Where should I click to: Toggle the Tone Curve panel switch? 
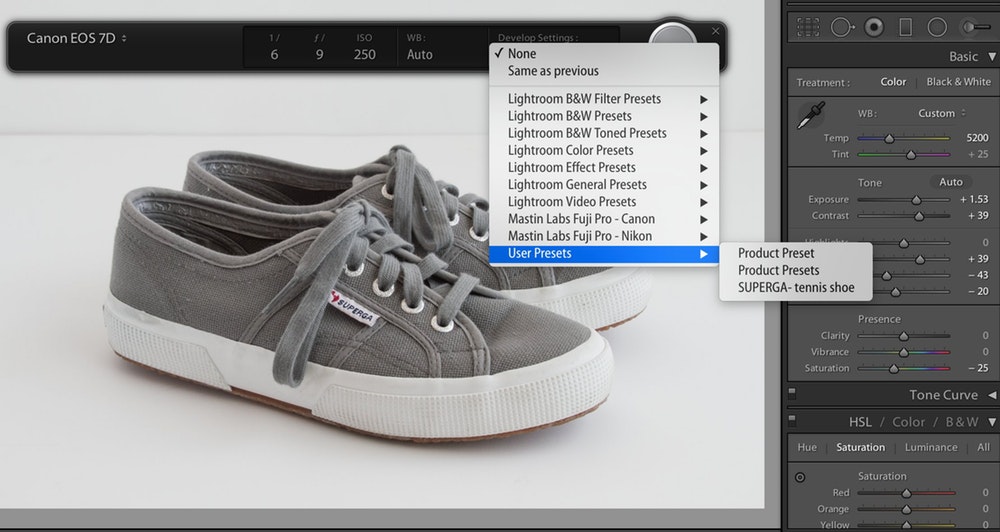point(792,392)
